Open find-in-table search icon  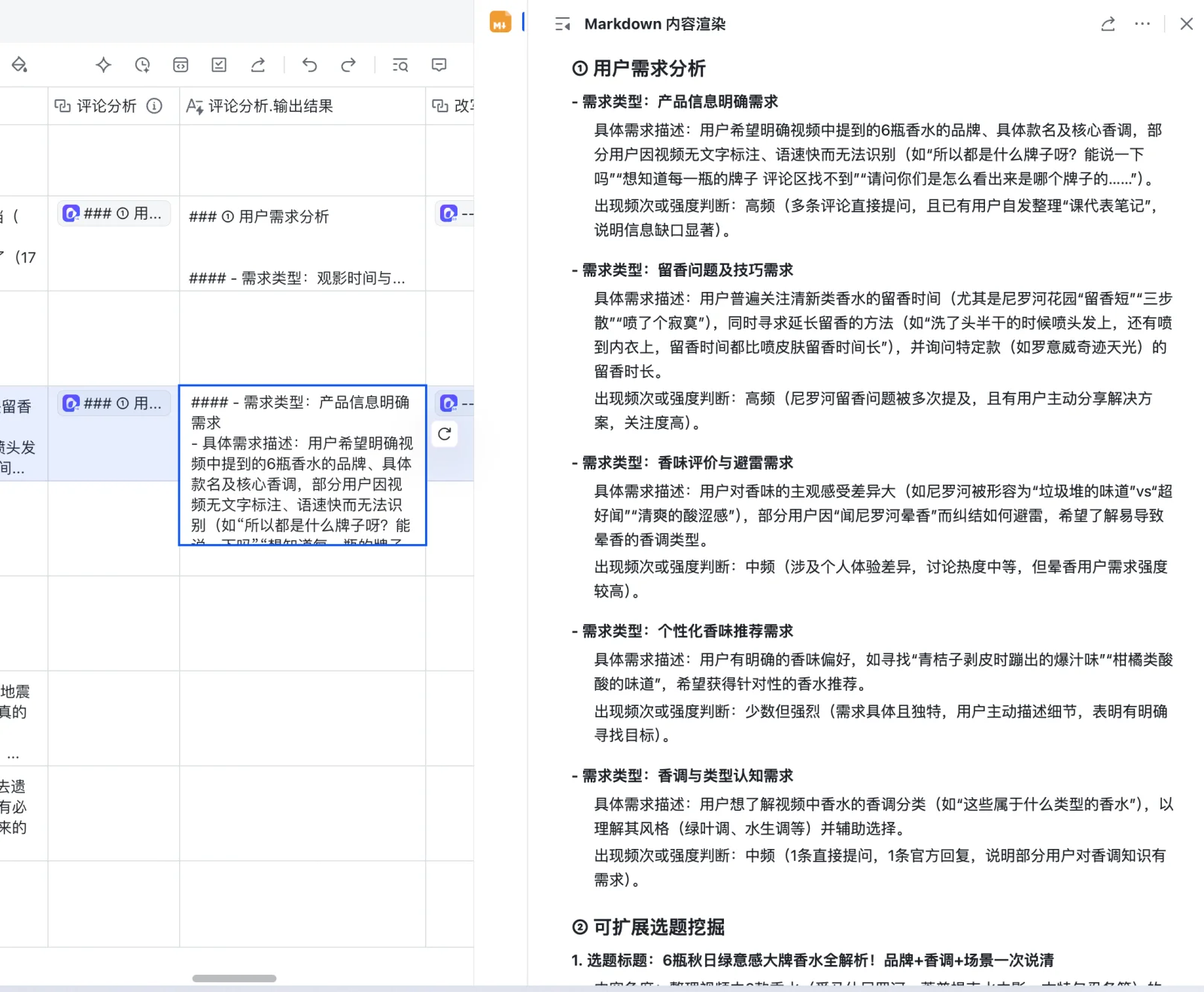400,65
